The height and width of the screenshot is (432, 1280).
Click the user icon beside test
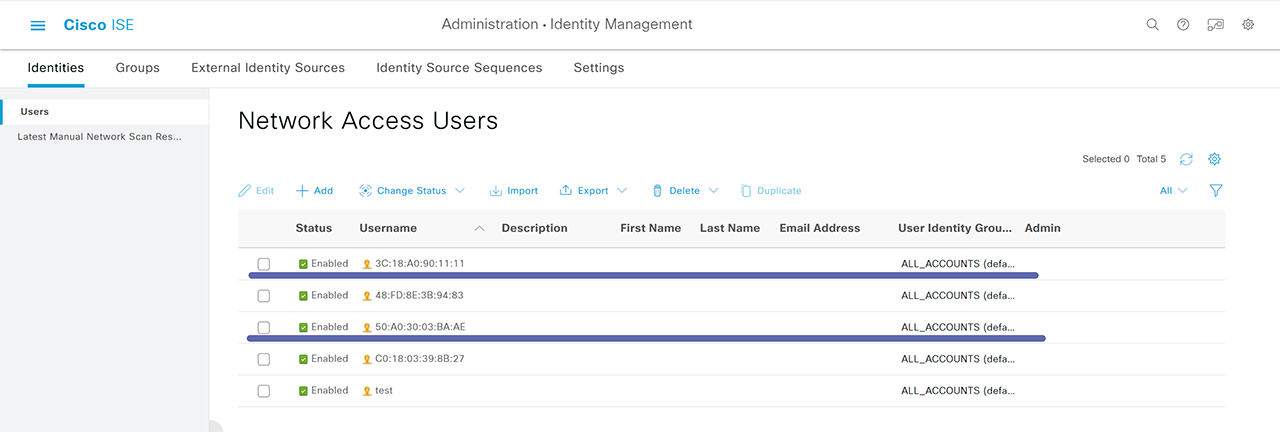click(367, 391)
